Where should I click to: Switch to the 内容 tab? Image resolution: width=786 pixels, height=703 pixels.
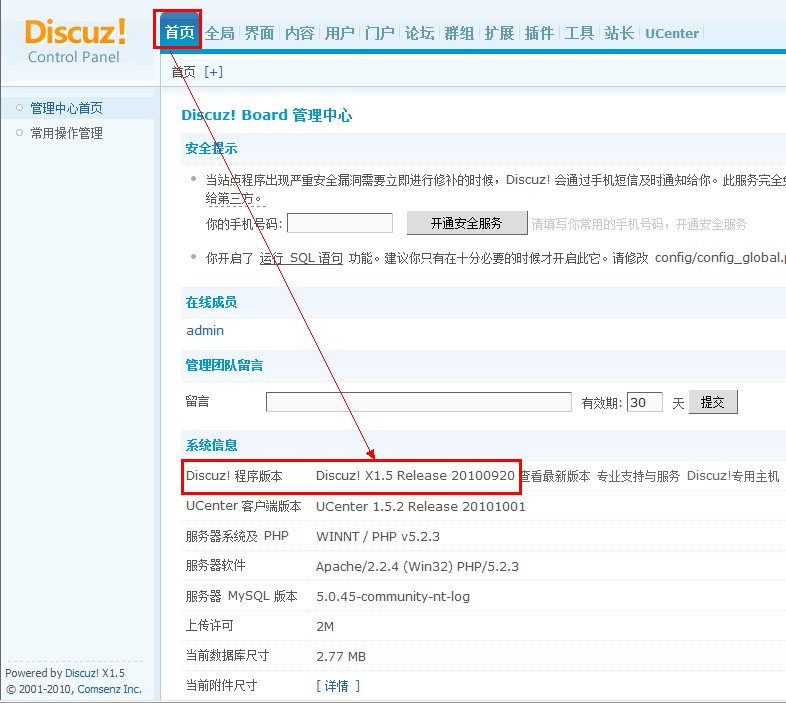(299, 33)
